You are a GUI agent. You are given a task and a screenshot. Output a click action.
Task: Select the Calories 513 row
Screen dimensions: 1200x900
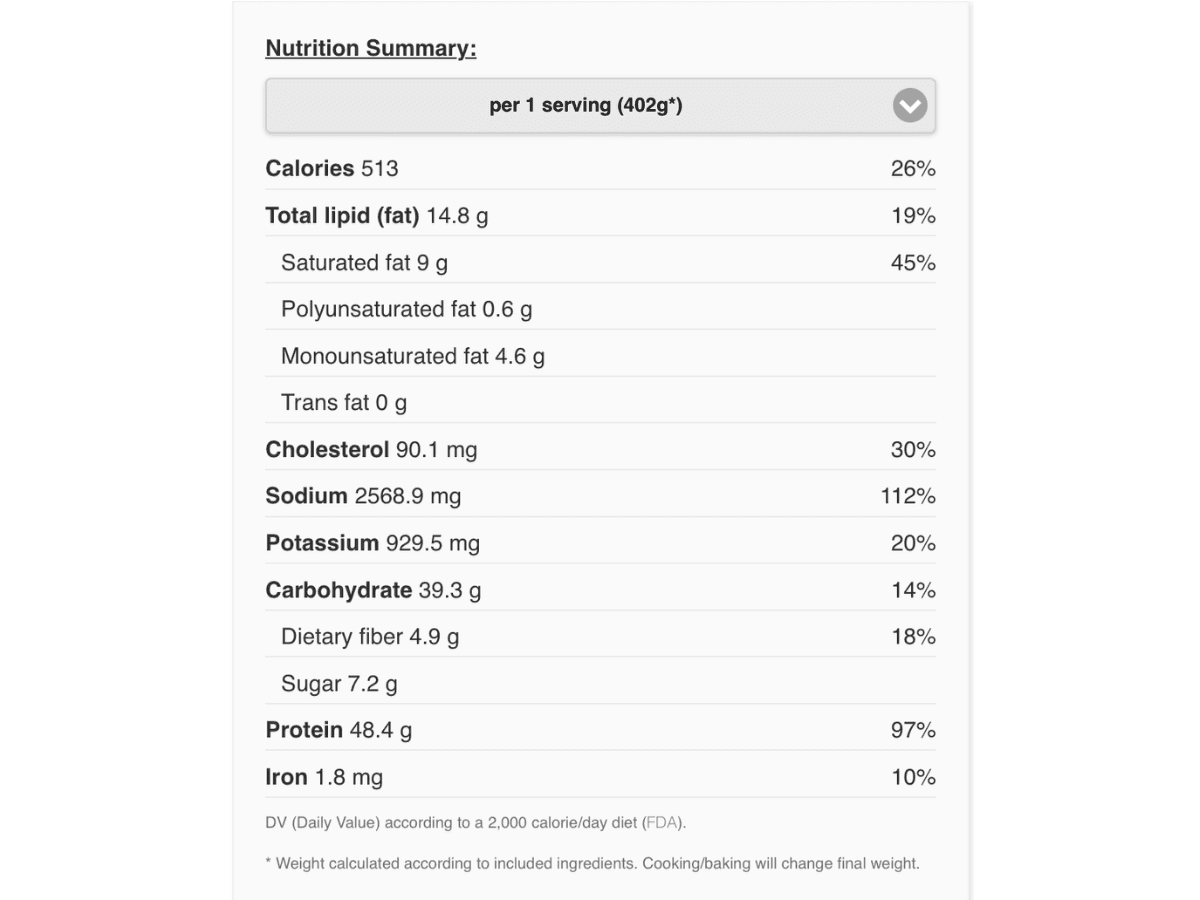click(332, 169)
